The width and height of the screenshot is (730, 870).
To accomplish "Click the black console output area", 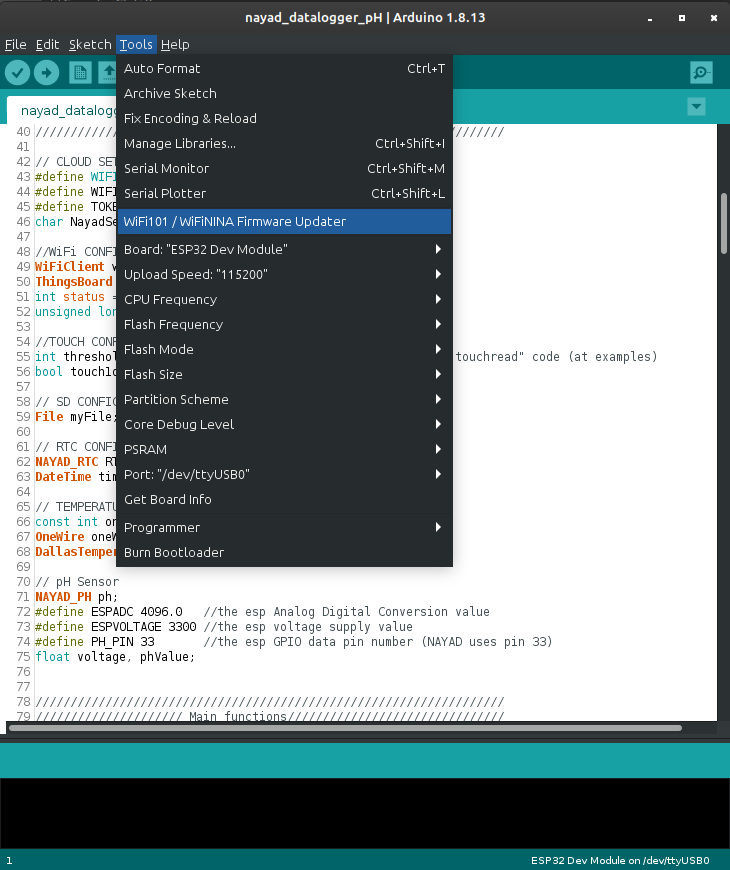I will [x=365, y=812].
